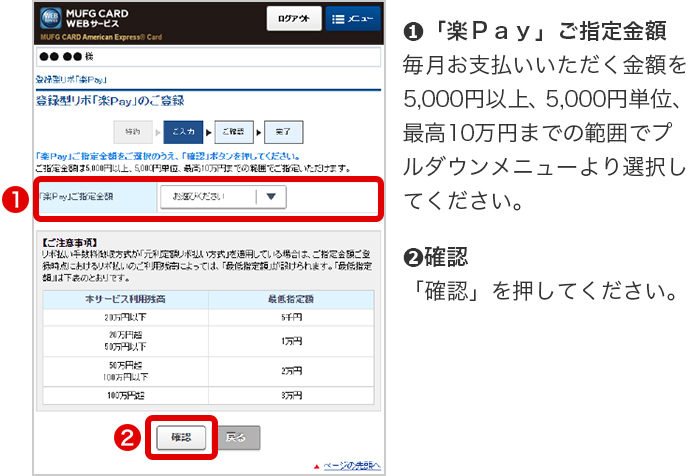Click the red number 1 callout marker
This screenshot has width=690, height=476.
(x=13, y=198)
